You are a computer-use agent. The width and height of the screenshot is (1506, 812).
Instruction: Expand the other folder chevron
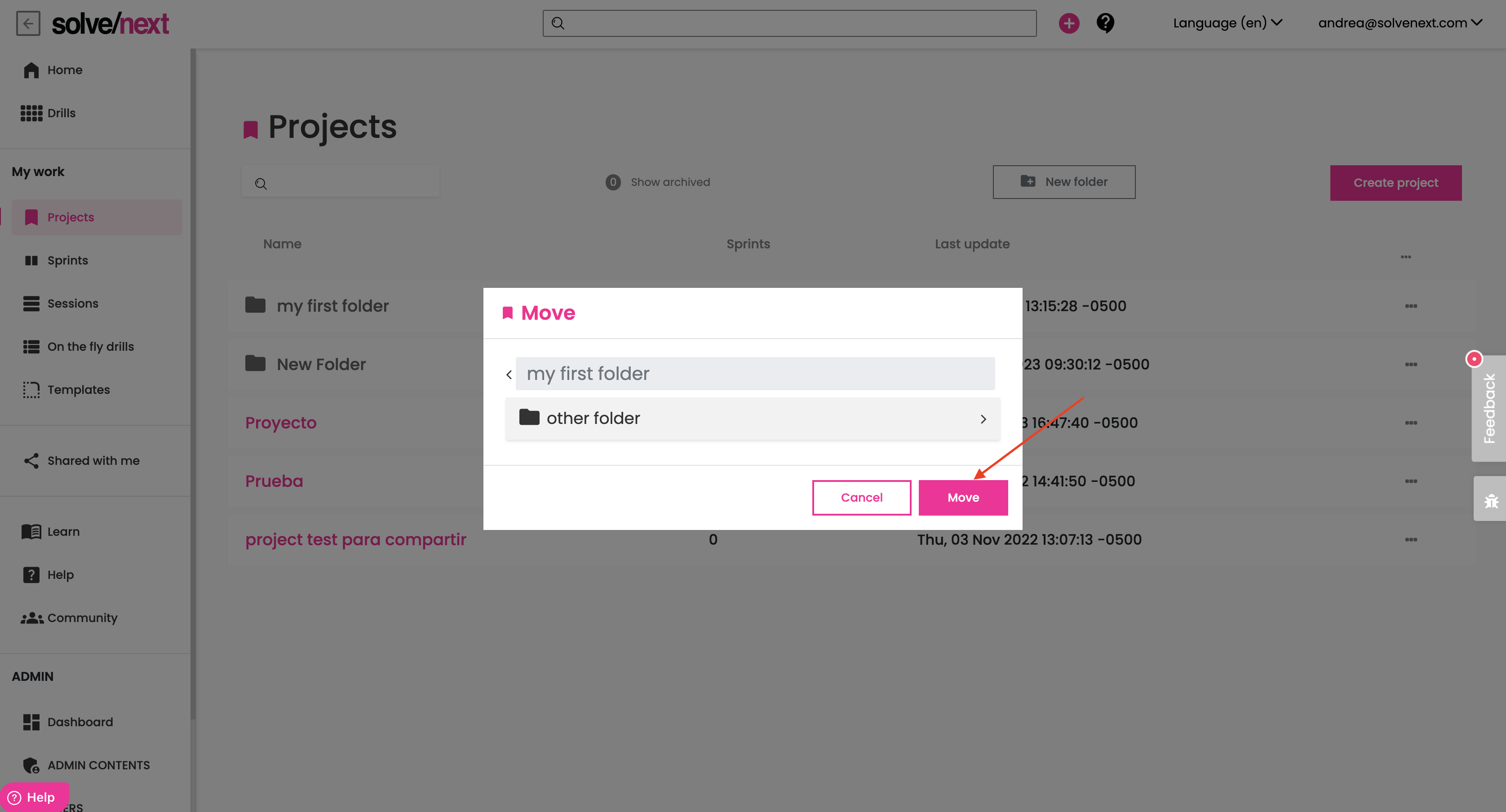[x=983, y=419]
